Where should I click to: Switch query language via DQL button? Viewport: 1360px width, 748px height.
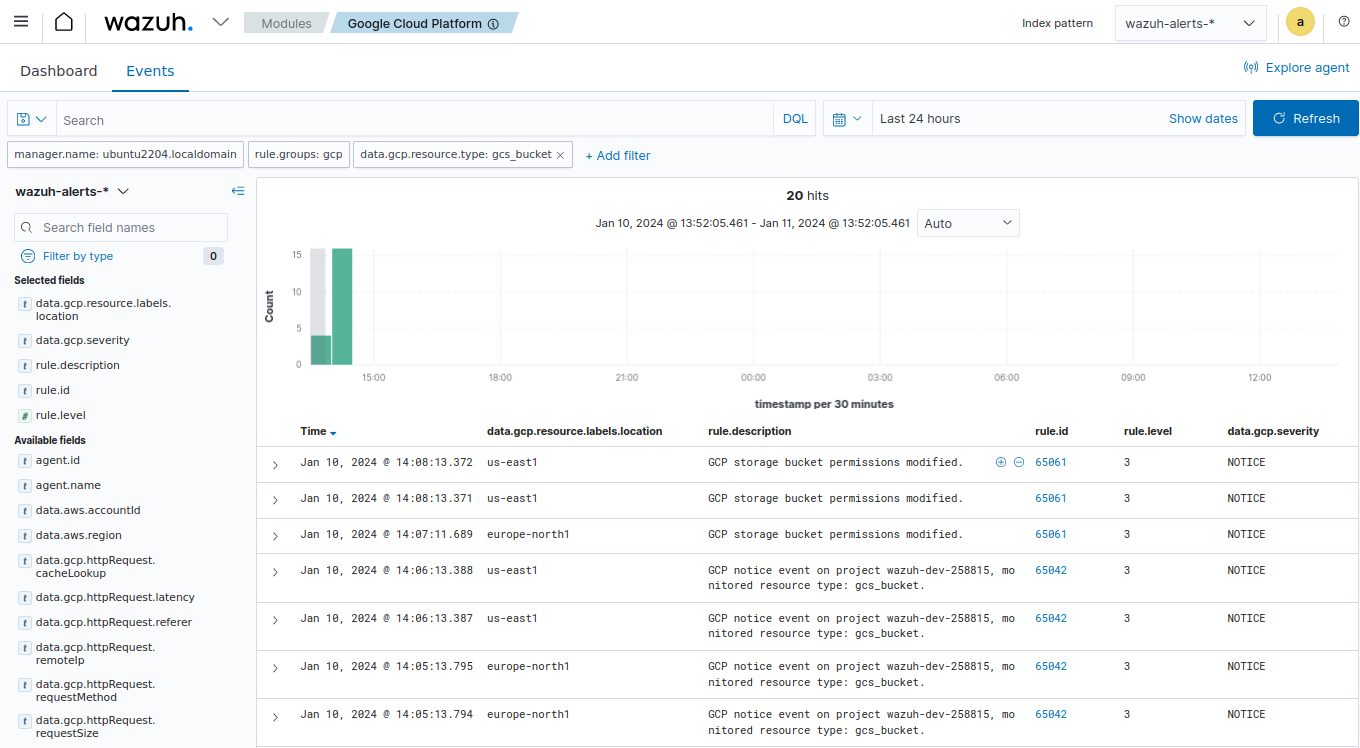[795, 119]
